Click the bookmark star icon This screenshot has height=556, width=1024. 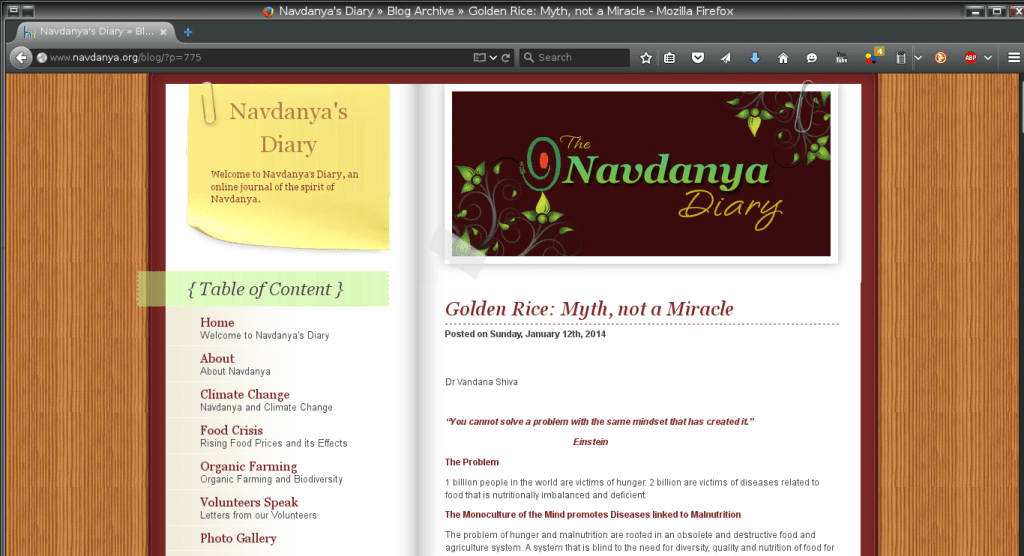pos(646,58)
